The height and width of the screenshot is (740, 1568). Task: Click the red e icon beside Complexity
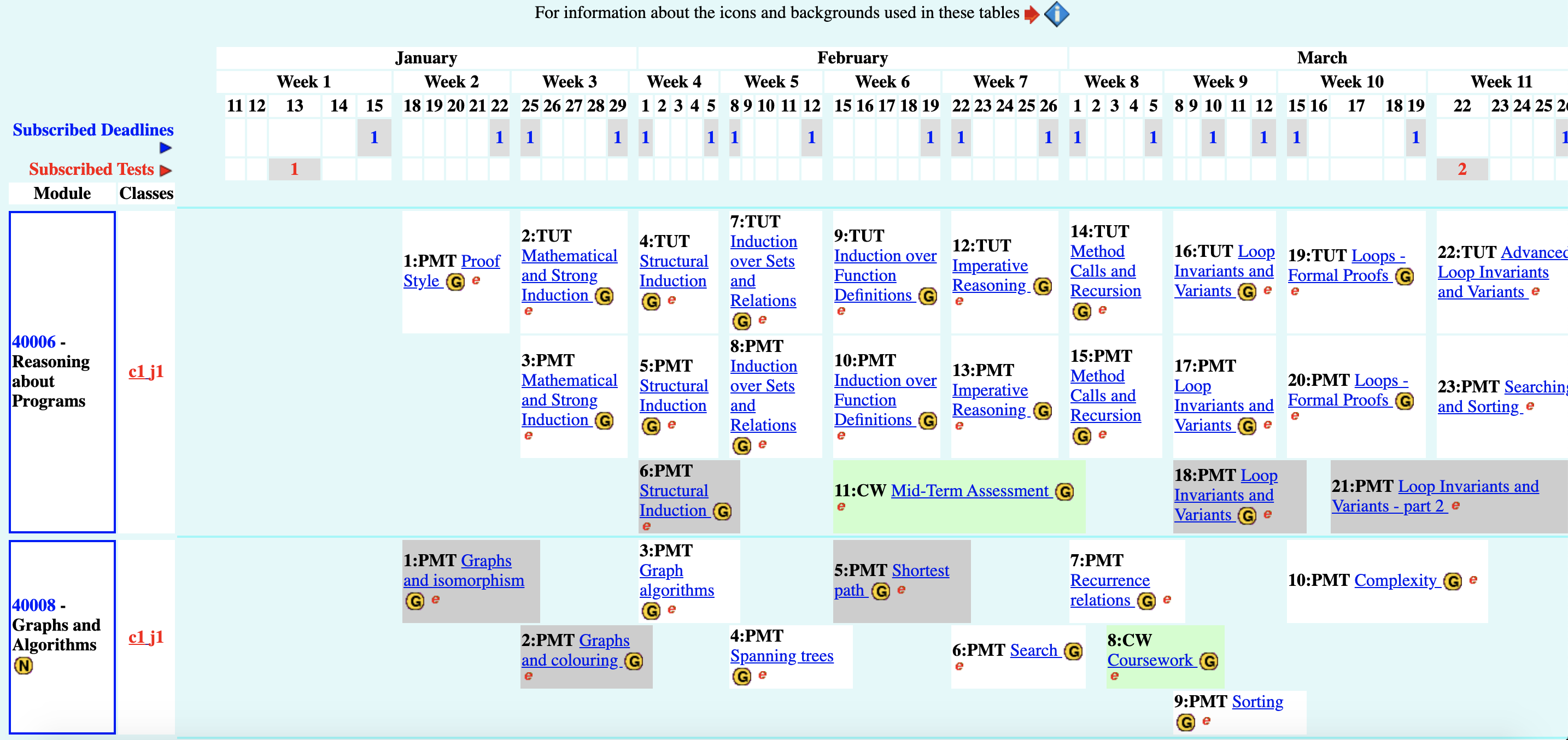(x=1473, y=580)
